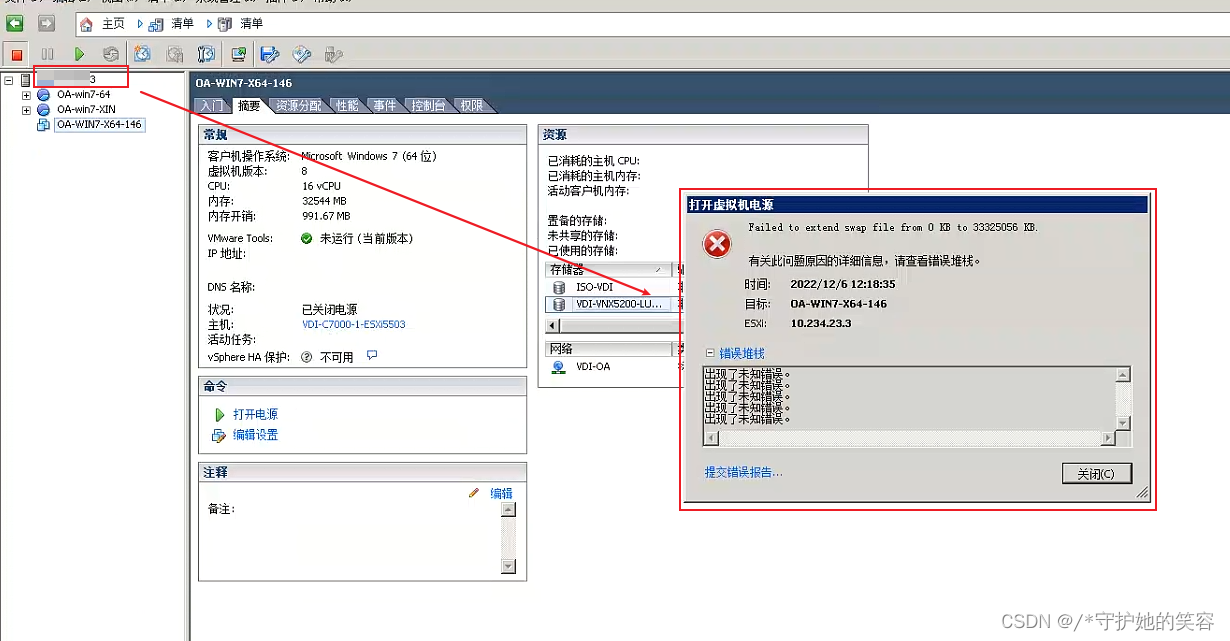
Task: Open host link VDI-C7000-1-ESXI5503
Action: coord(353,325)
